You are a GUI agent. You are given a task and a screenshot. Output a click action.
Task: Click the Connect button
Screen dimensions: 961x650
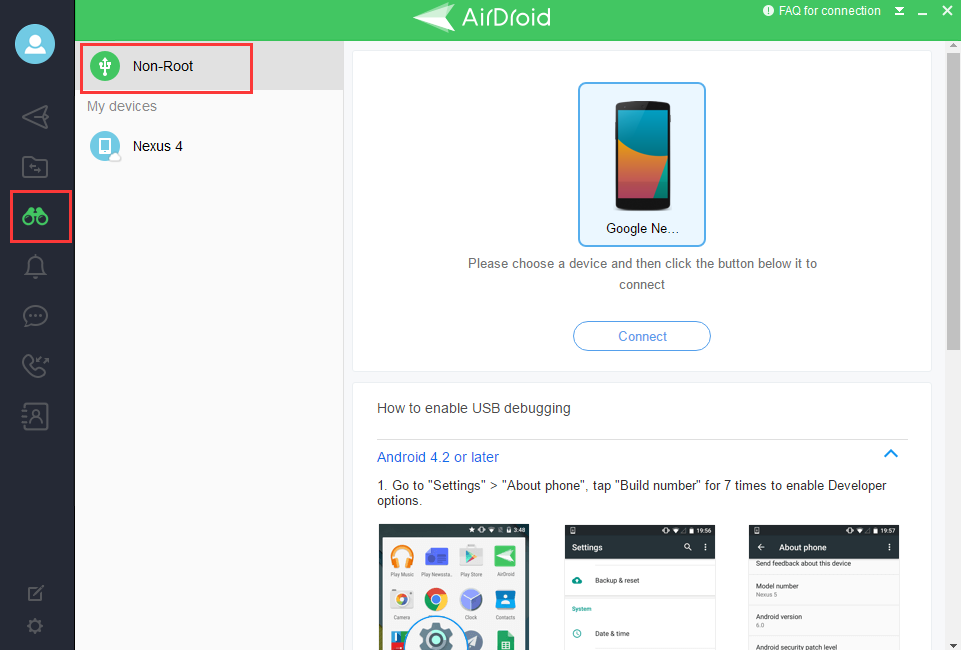(642, 336)
